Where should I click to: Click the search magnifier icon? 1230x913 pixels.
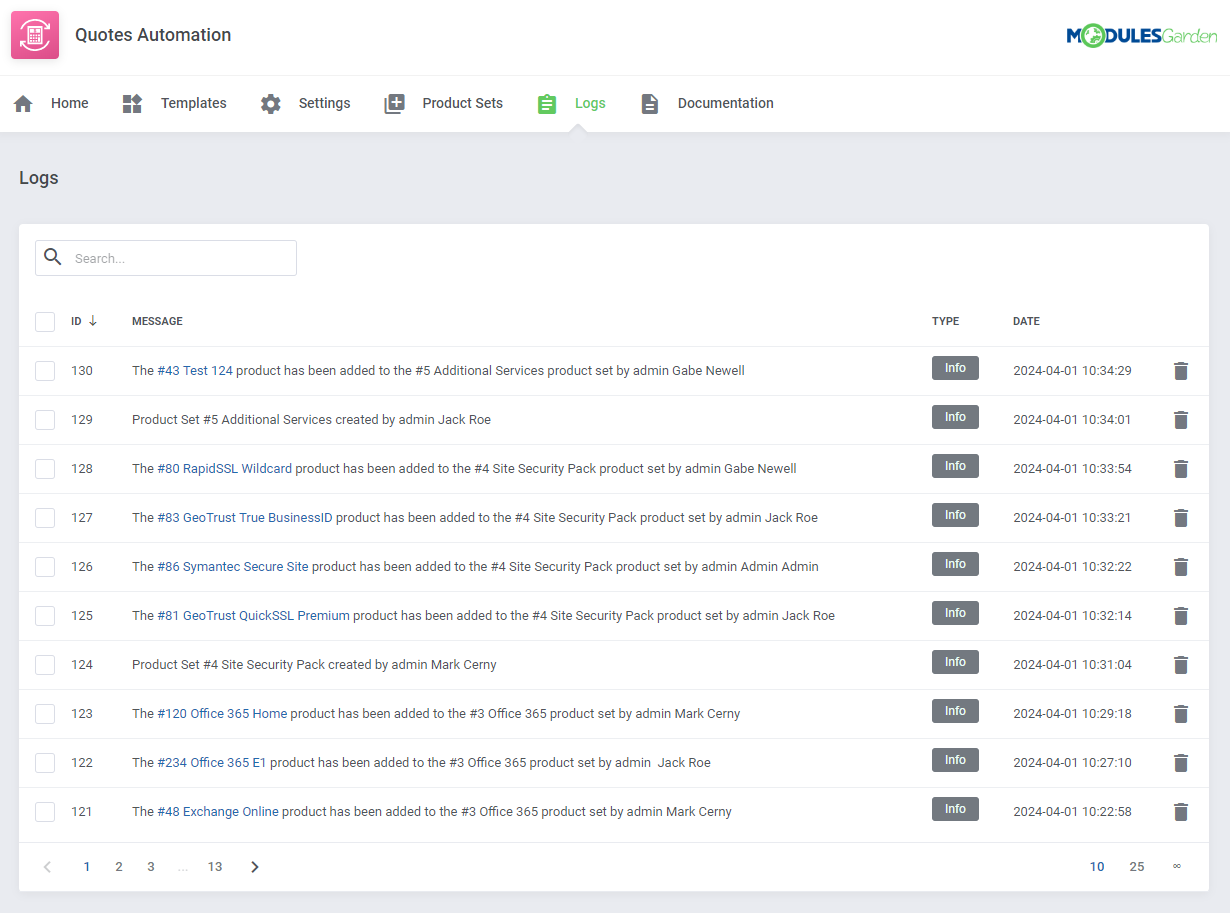tap(53, 257)
